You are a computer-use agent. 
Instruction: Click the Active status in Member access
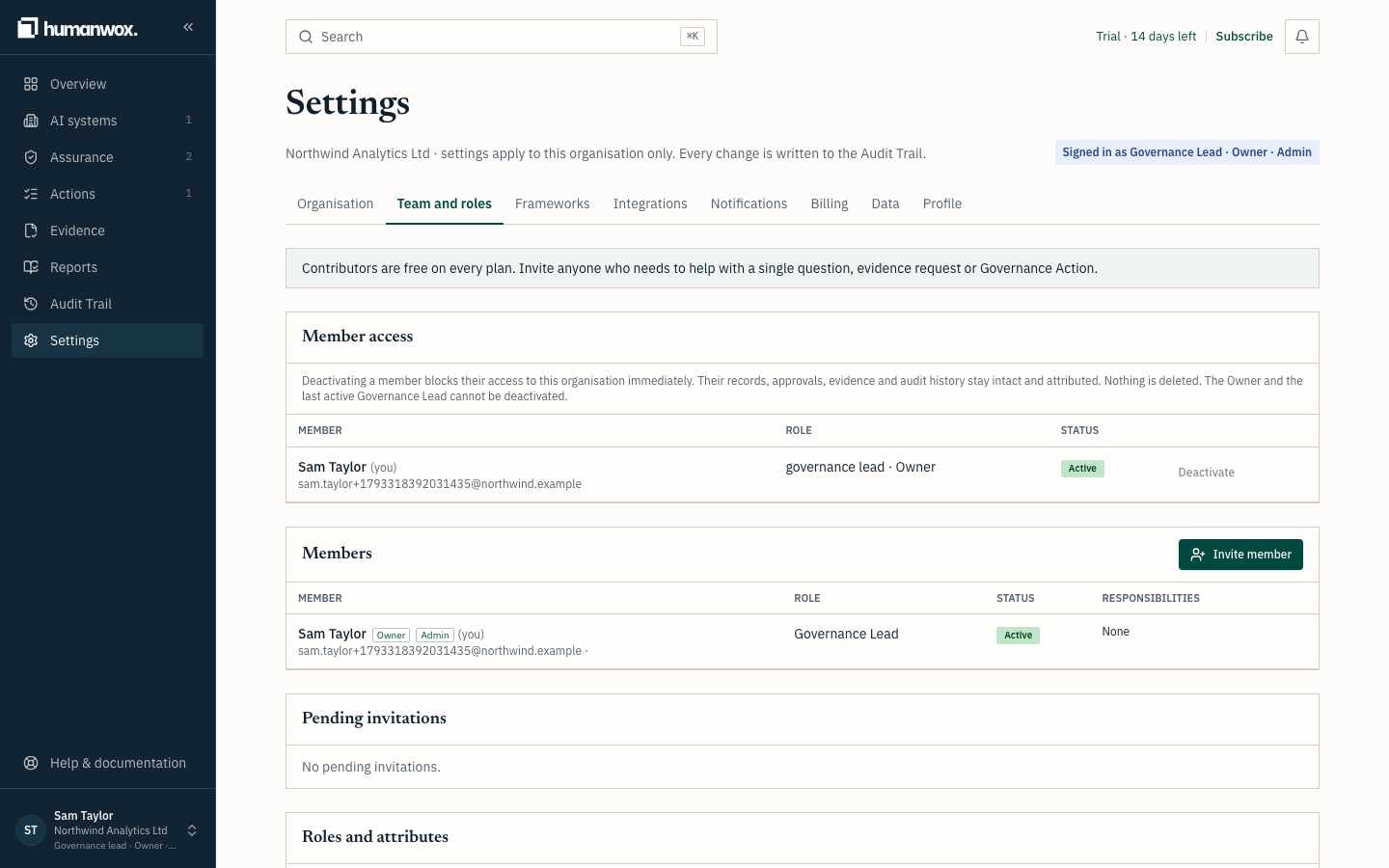point(1082,469)
